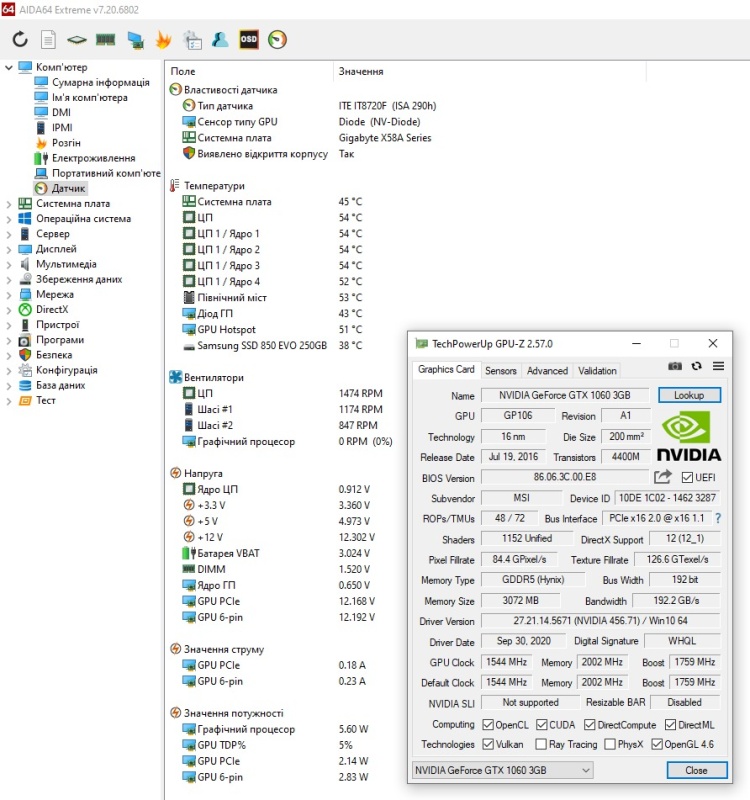
Task: Select the База даних tree item
Action: [x=60, y=385]
